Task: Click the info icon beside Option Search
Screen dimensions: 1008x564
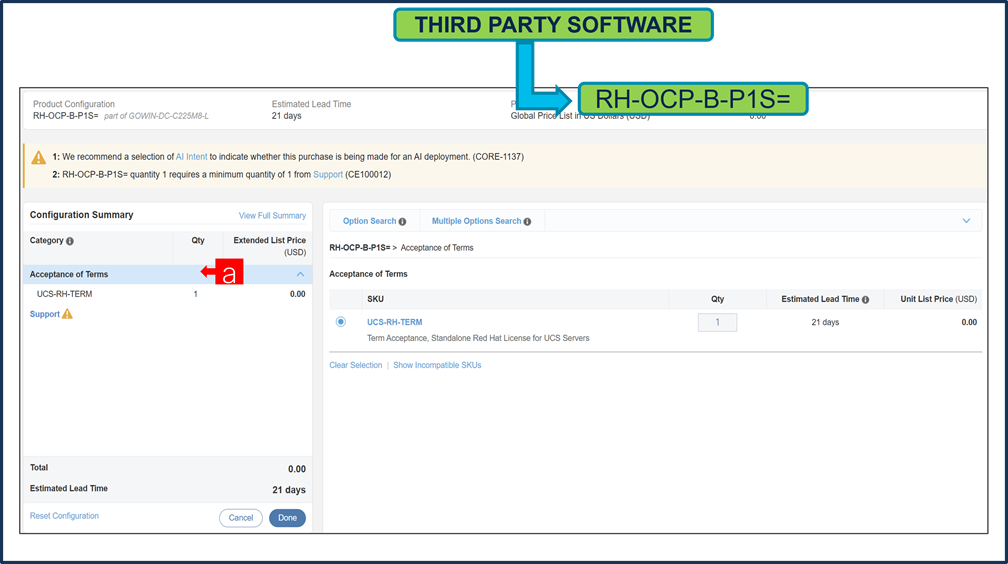Action: pos(402,222)
